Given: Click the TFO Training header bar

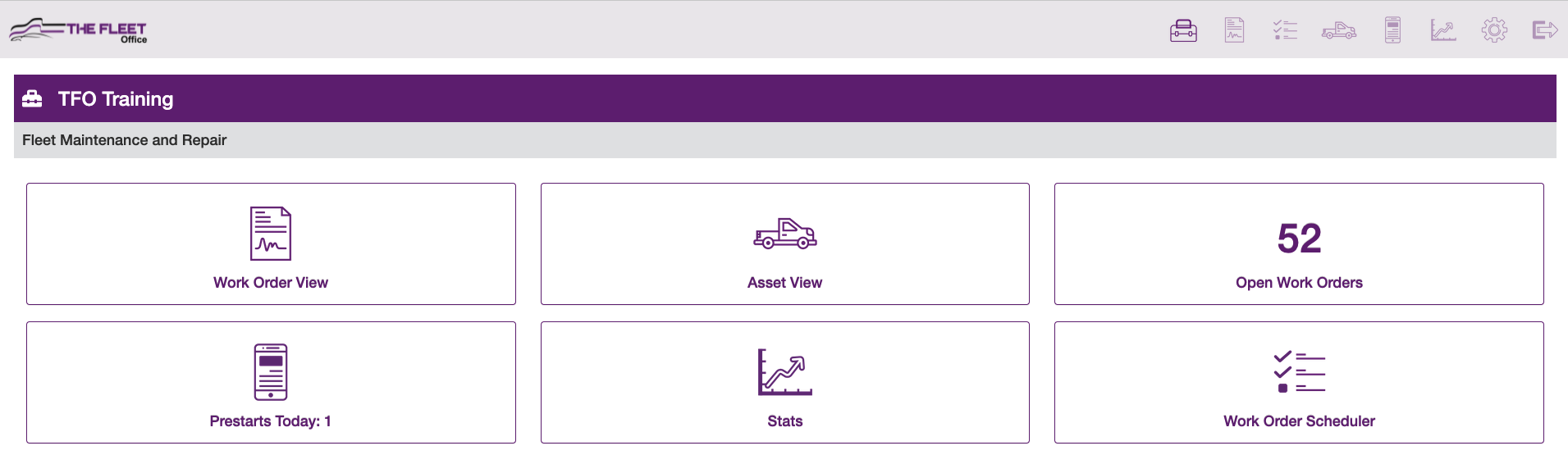Looking at the screenshot, I should [x=784, y=98].
